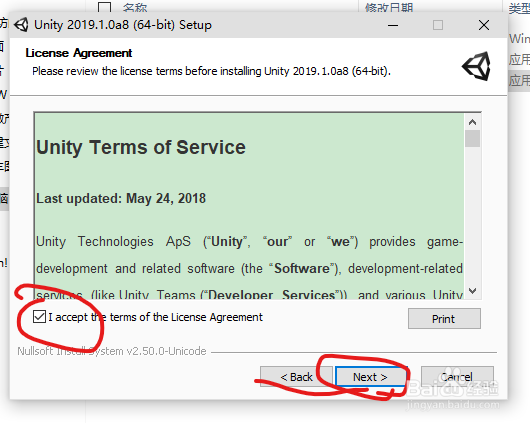
Task: Click the 'Please review the license terms' subtitle
Action: (212, 71)
